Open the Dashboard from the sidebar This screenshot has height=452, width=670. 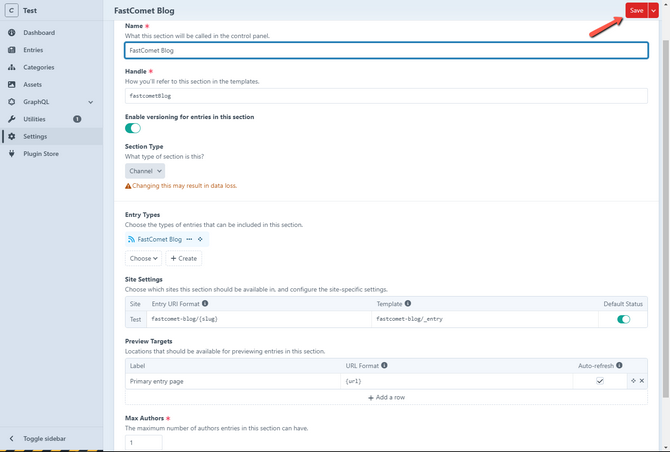point(39,33)
